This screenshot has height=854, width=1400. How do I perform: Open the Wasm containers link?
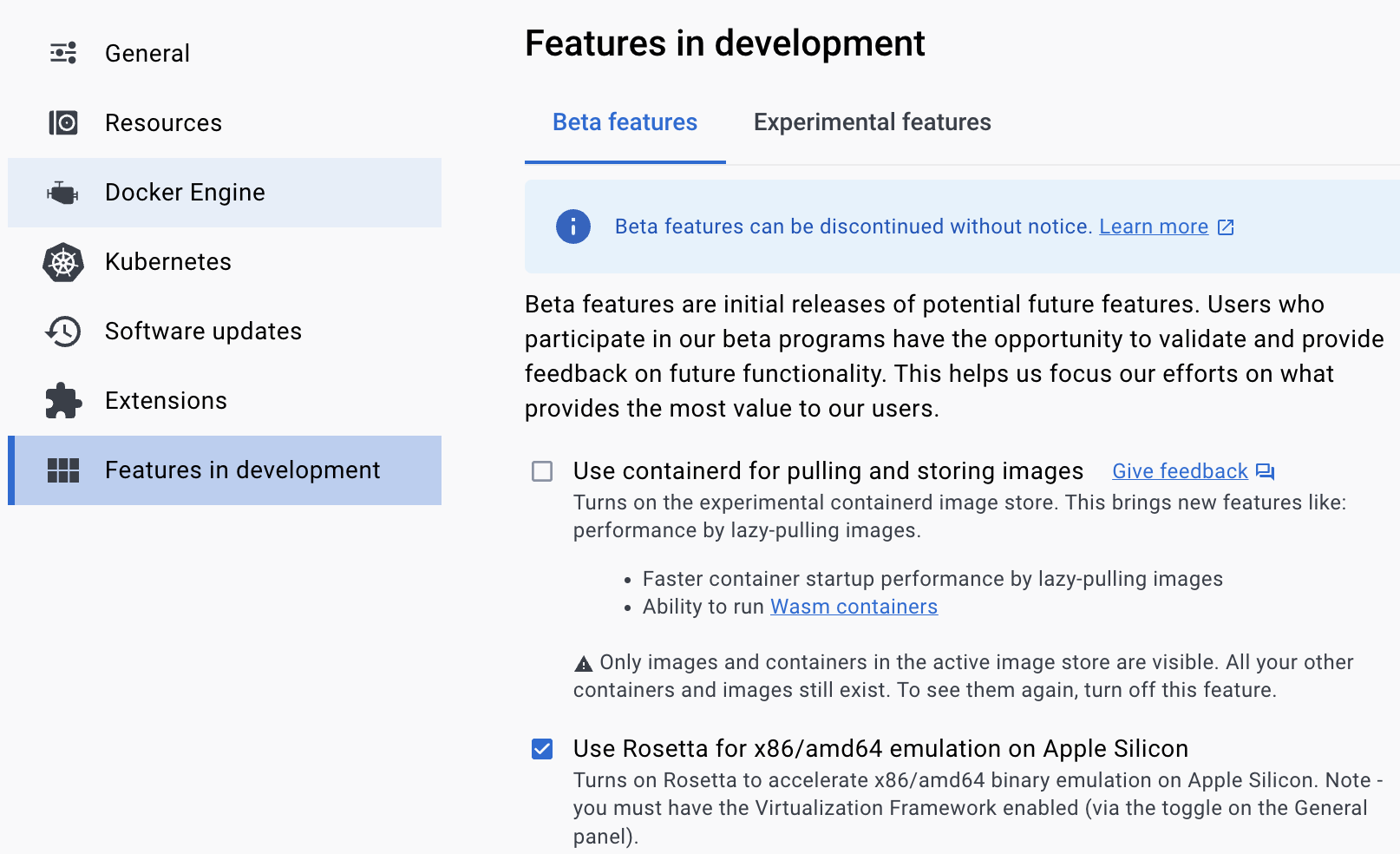pyautogui.click(x=854, y=607)
